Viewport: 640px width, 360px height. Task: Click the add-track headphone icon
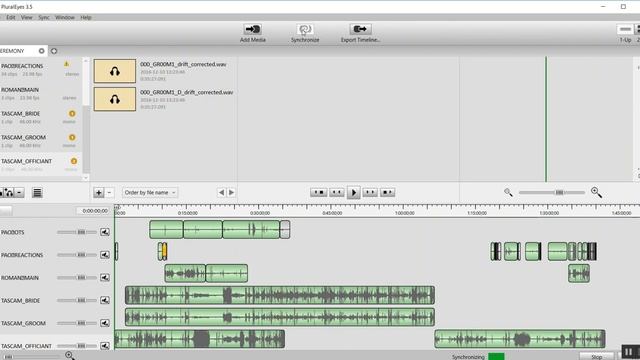8,192
